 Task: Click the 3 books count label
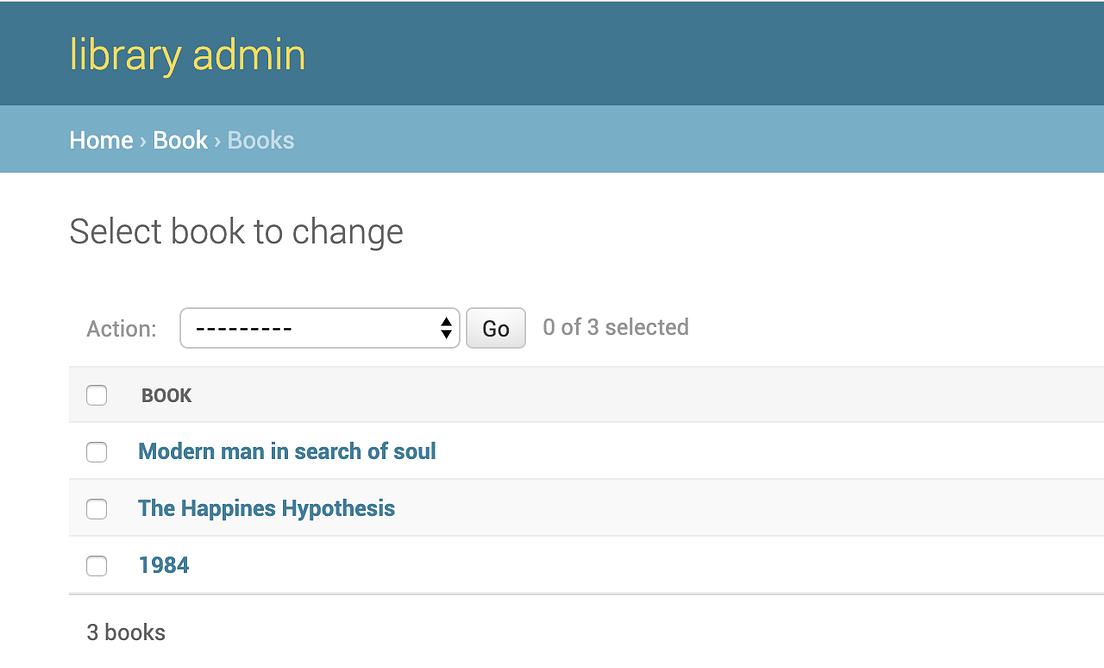click(126, 632)
